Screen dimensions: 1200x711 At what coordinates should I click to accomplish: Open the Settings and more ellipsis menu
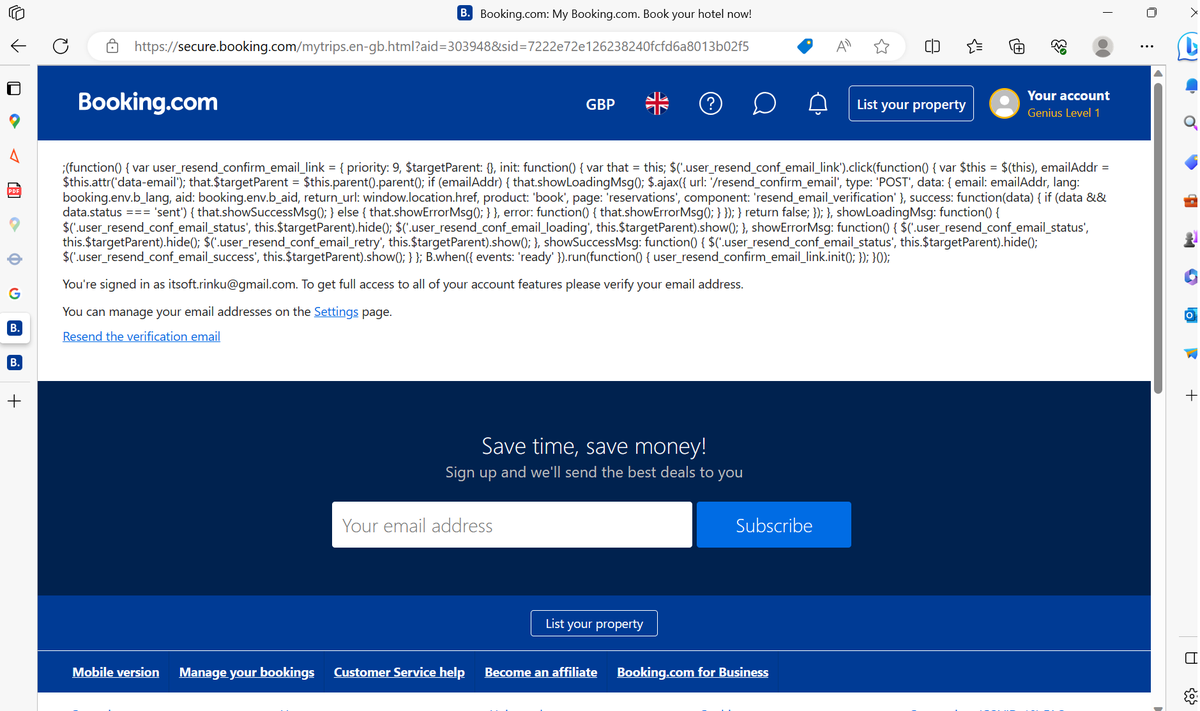[x=1146, y=46]
